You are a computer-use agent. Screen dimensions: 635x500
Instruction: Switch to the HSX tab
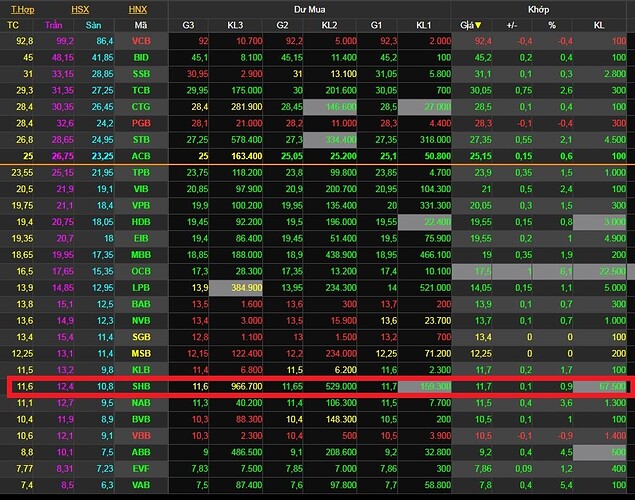coord(80,9)
